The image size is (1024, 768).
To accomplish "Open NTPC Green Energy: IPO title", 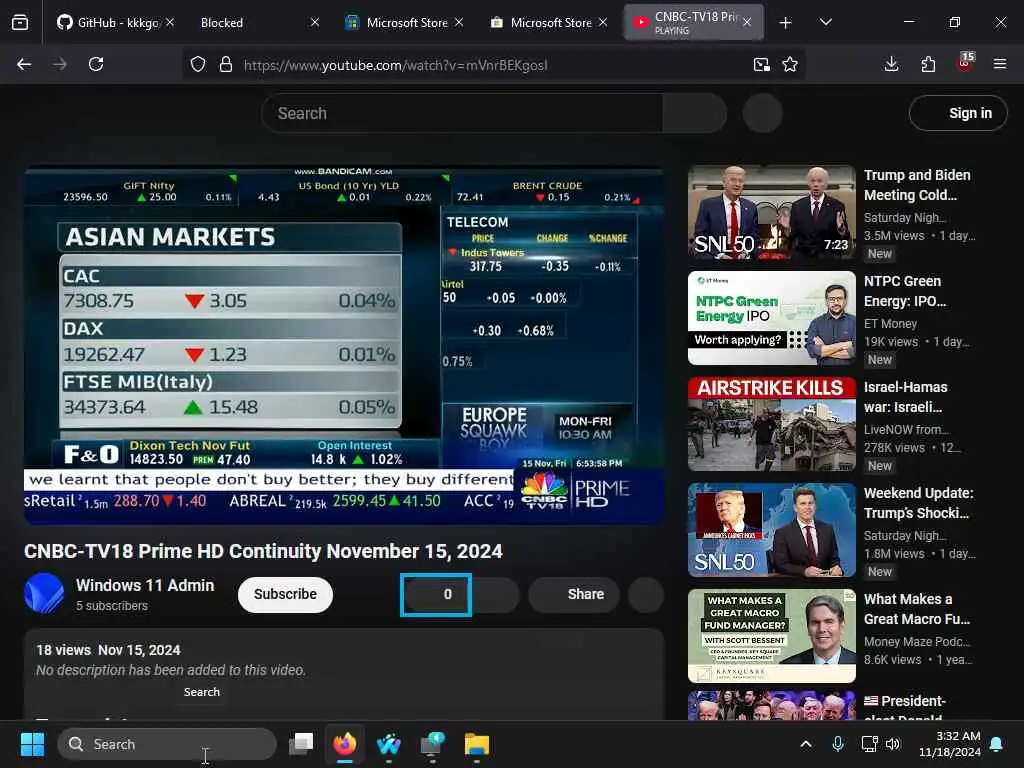I will (x=904, y=291).
